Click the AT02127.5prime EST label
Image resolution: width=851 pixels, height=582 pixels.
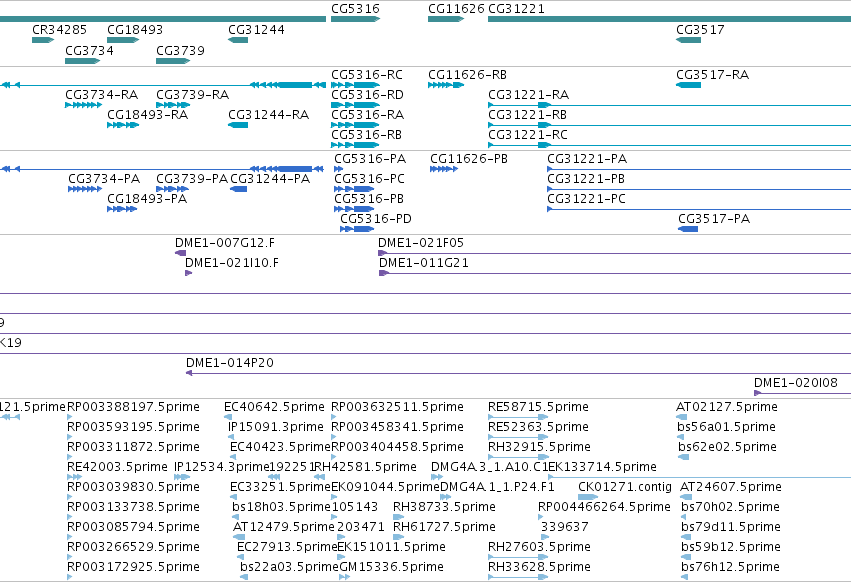pos(727,407)
